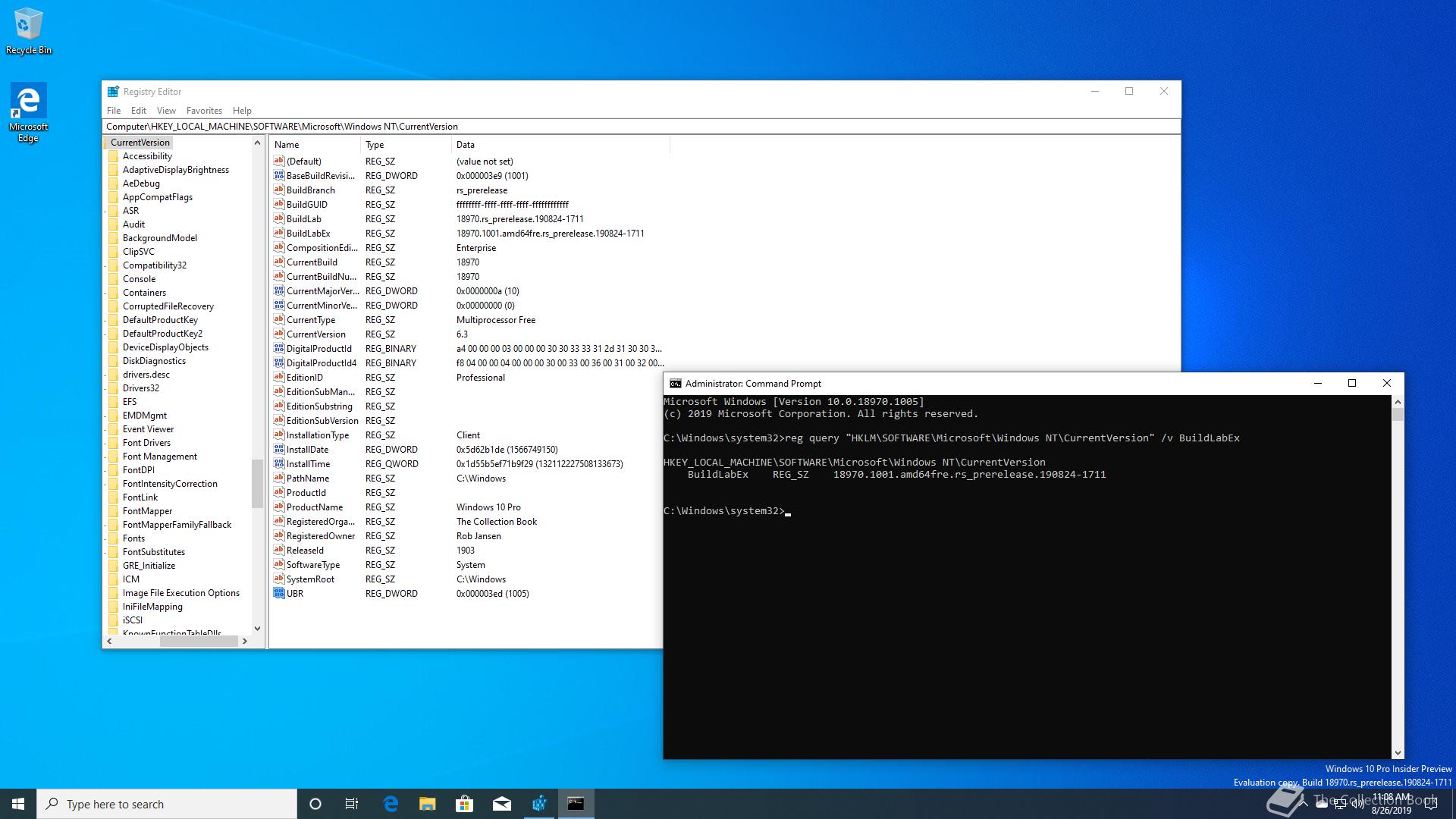The image size is (1456, 819).
Task: Select the CurrentBuild value icon
Action: pos(278,262)
